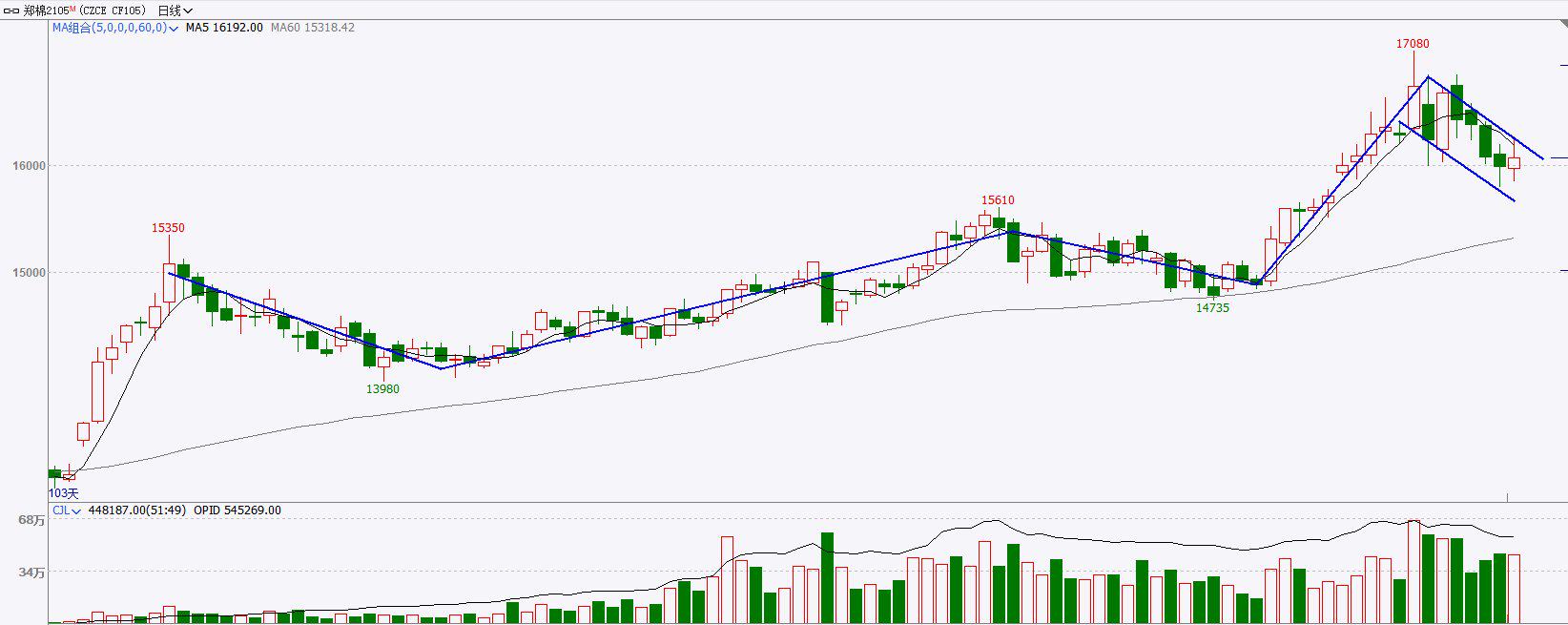1568x625 pixels.
Task: Click the 34万 volume axis label
Action: point(31,573)
